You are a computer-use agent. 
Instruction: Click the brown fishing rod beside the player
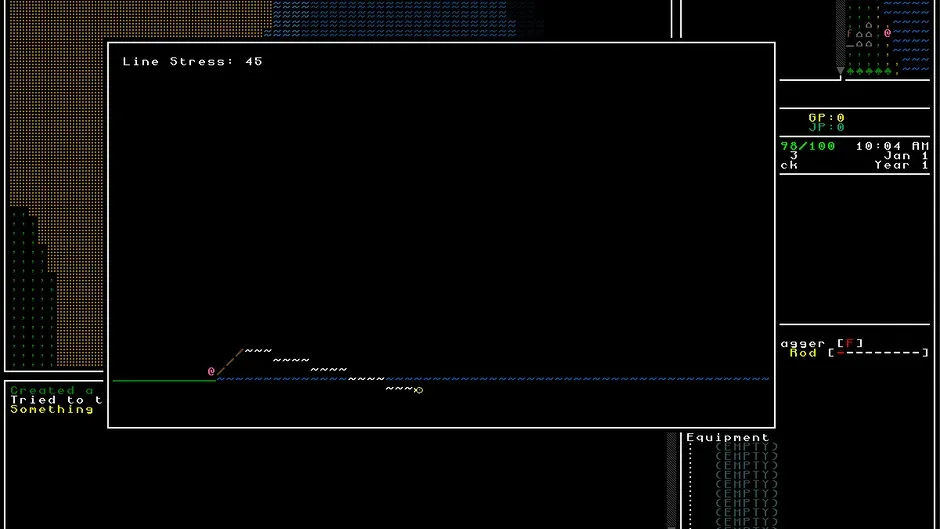[230, 362]
